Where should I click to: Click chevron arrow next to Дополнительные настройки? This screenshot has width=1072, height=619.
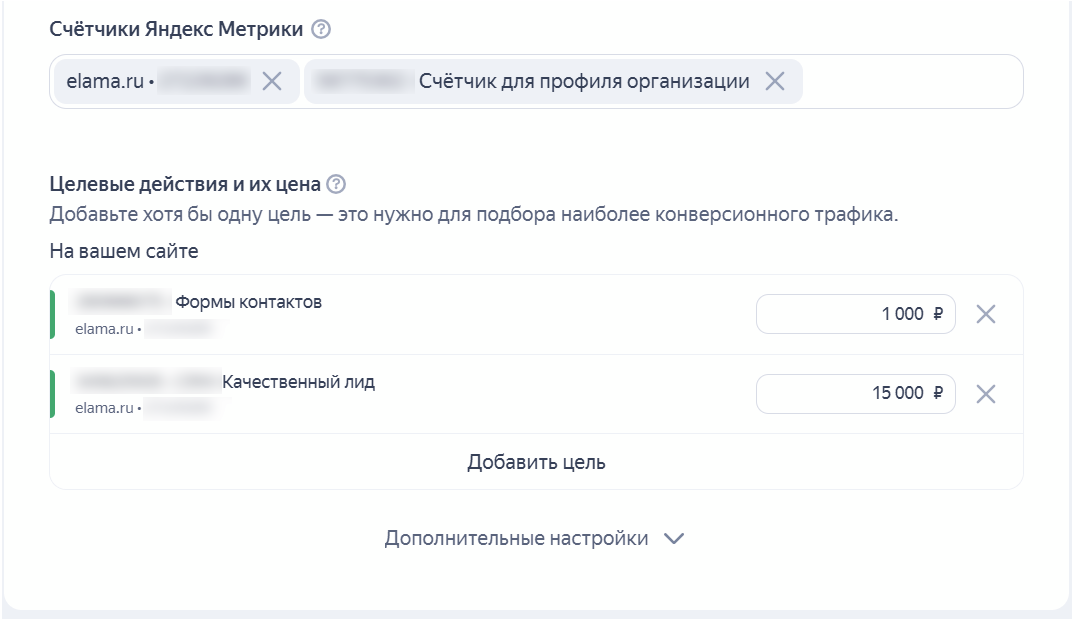pos(674,539)
